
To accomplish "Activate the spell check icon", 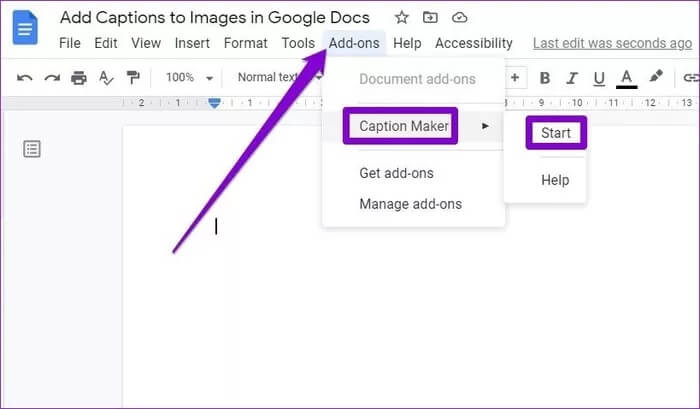I will pos(106,78).
